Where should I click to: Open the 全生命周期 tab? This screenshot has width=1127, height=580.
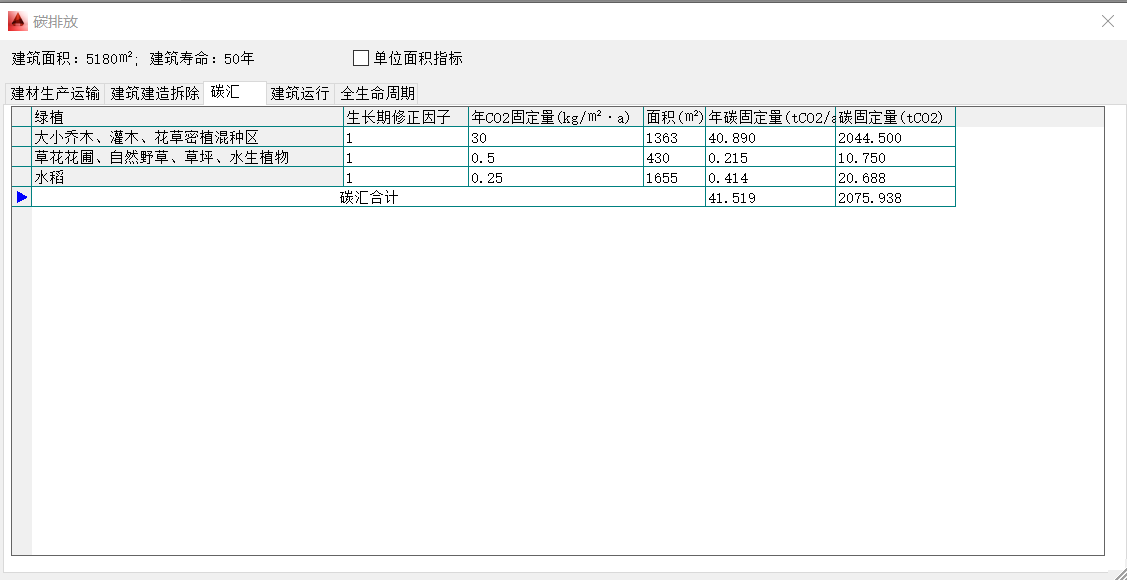(377, 94)
